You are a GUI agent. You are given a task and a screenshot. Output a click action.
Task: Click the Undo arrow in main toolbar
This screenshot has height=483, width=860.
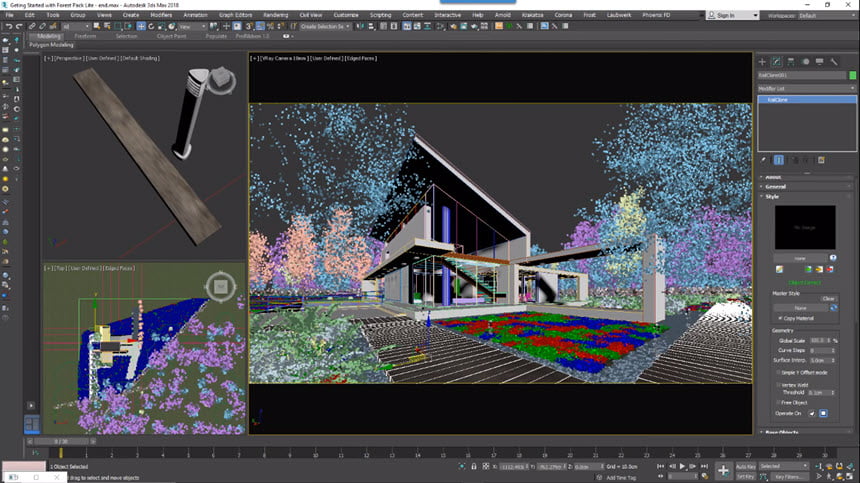point(9,26)
